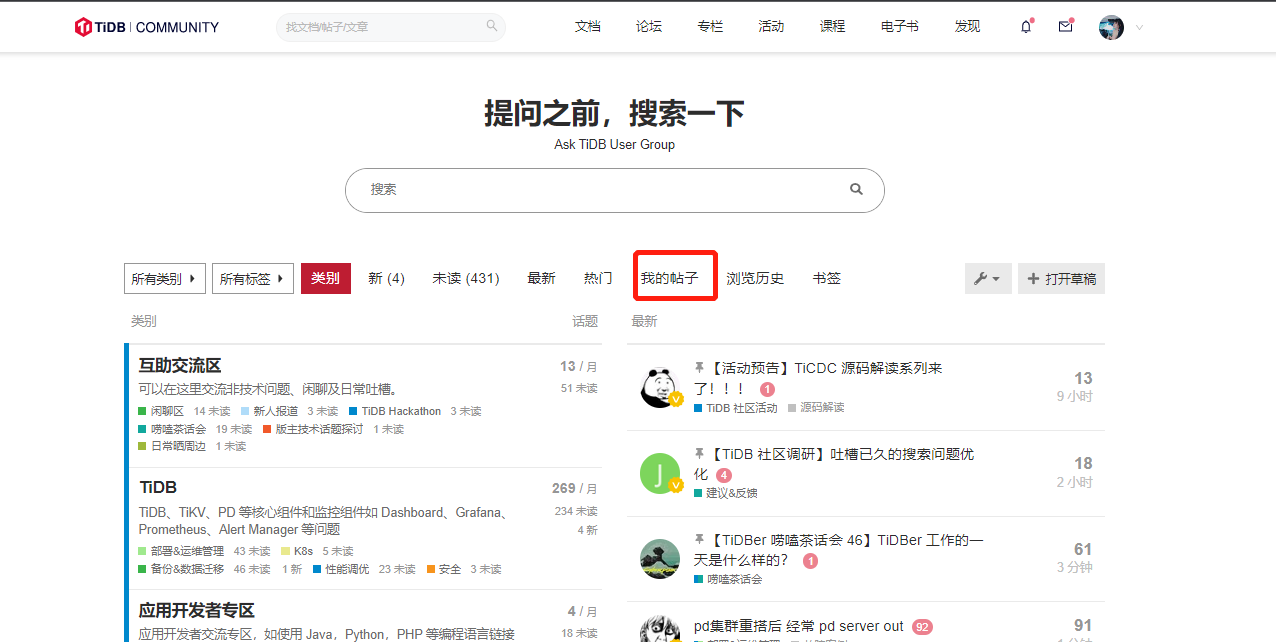1276x642 pixels.
Task: Click reply count 13 on TiCDC topic
Action: pyautogui.click(x=1083, y=378)
